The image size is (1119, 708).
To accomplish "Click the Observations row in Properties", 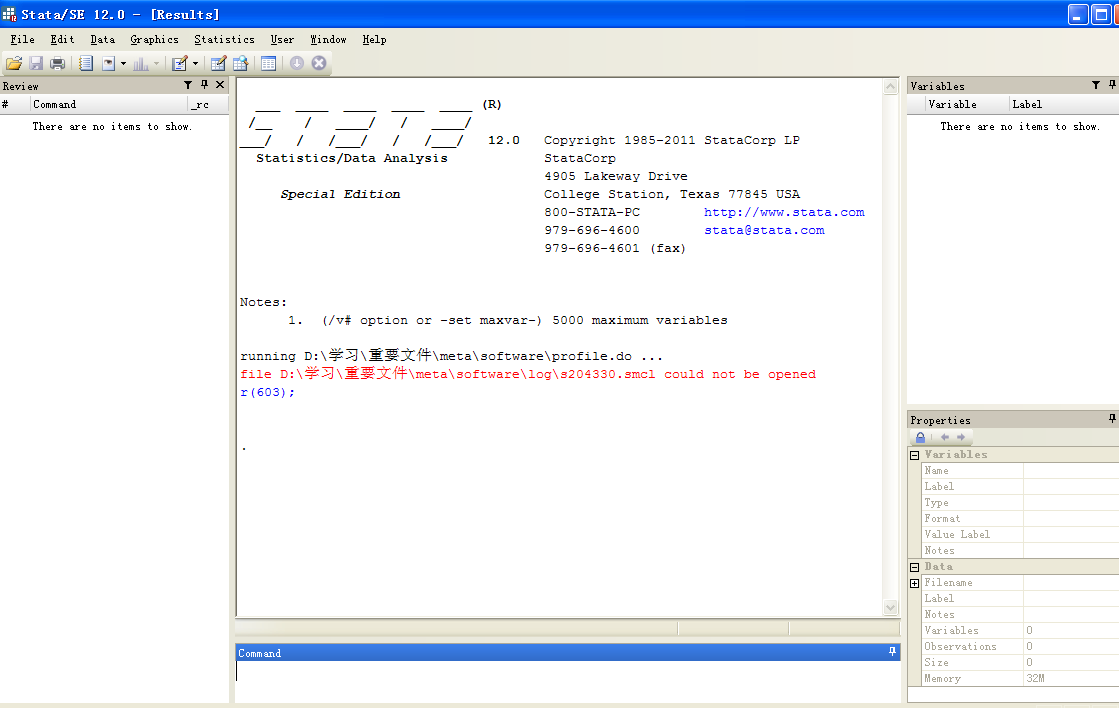I will click(1021, 647).
